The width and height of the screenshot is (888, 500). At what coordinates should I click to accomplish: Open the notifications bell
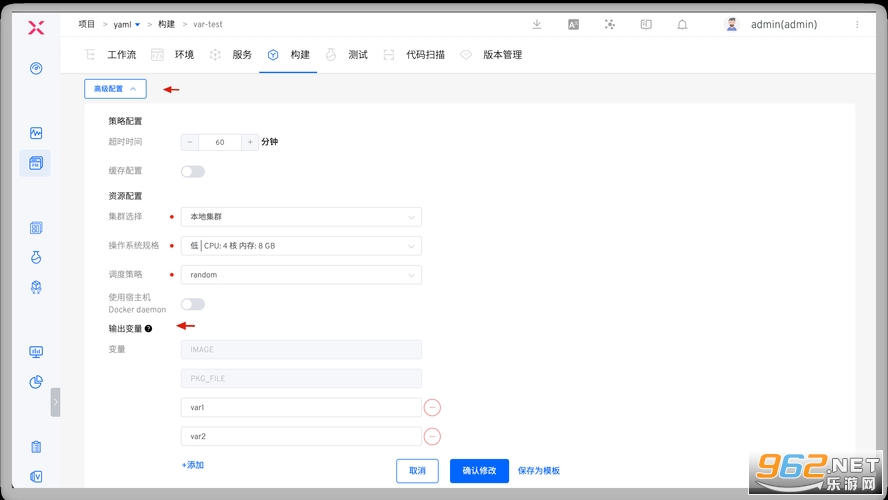(x=682, y=24)
